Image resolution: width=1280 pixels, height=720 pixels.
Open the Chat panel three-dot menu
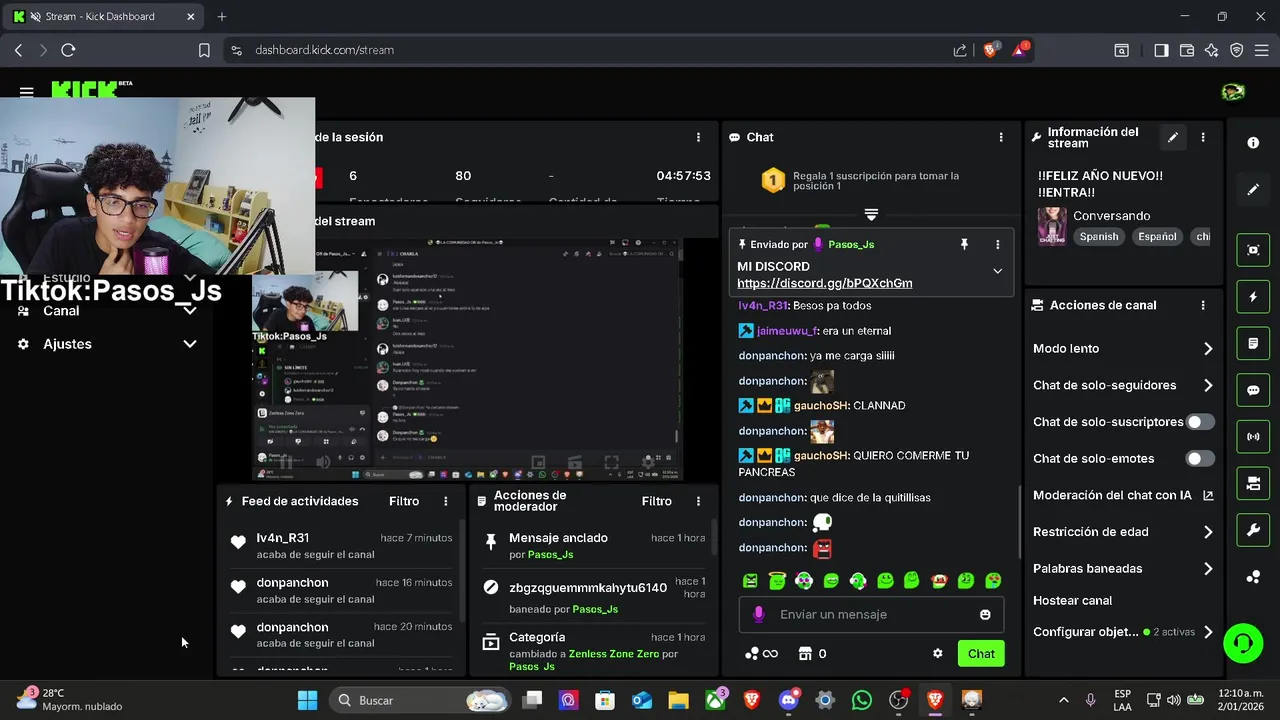1001,137
